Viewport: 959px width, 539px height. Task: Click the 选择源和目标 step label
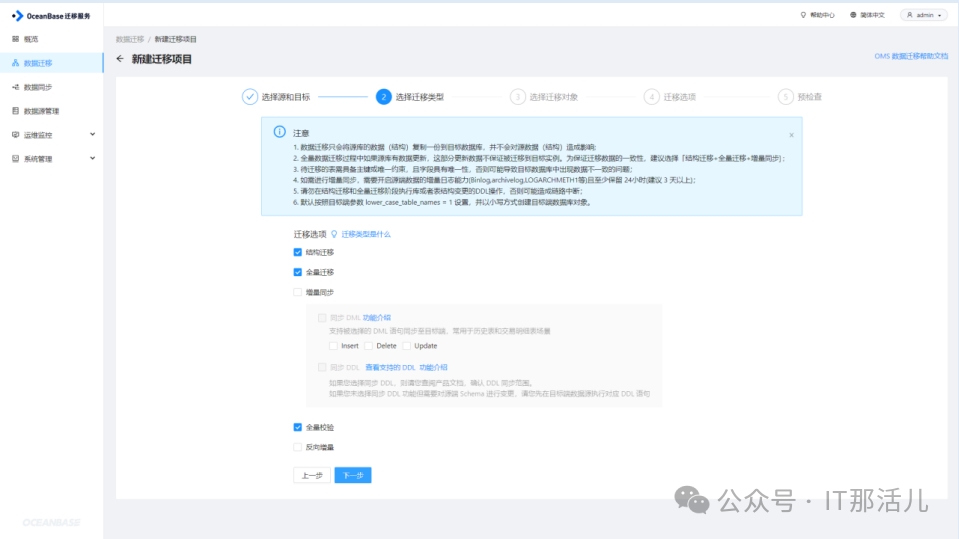coord(286,97)
